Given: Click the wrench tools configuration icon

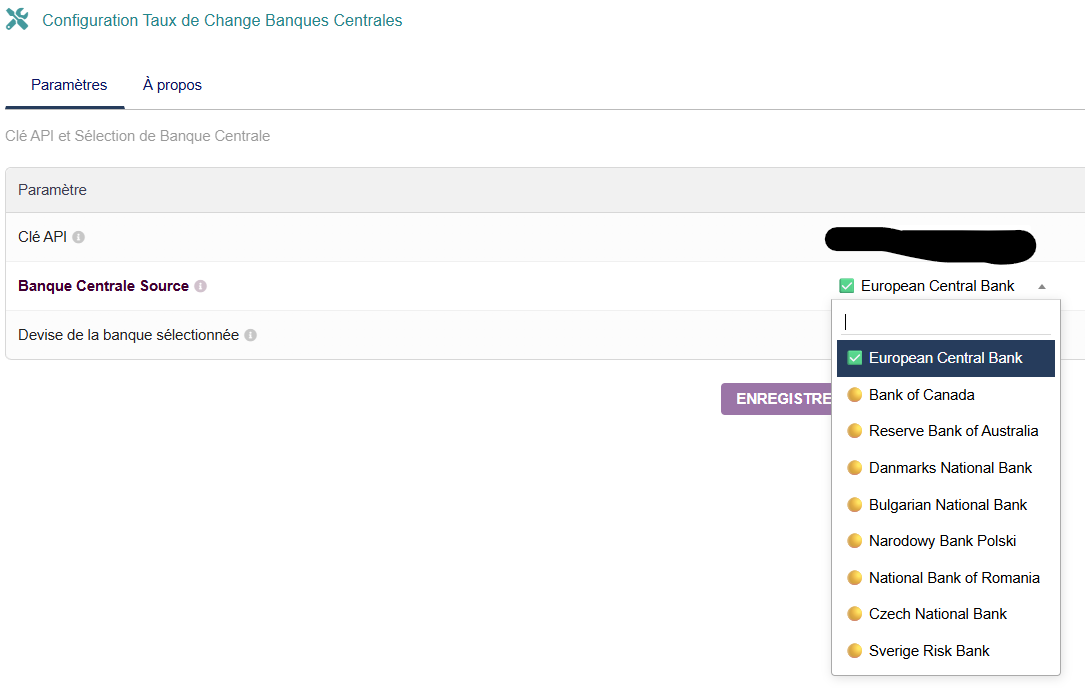Looking at the screenshot, I should (x=17, y=19).
